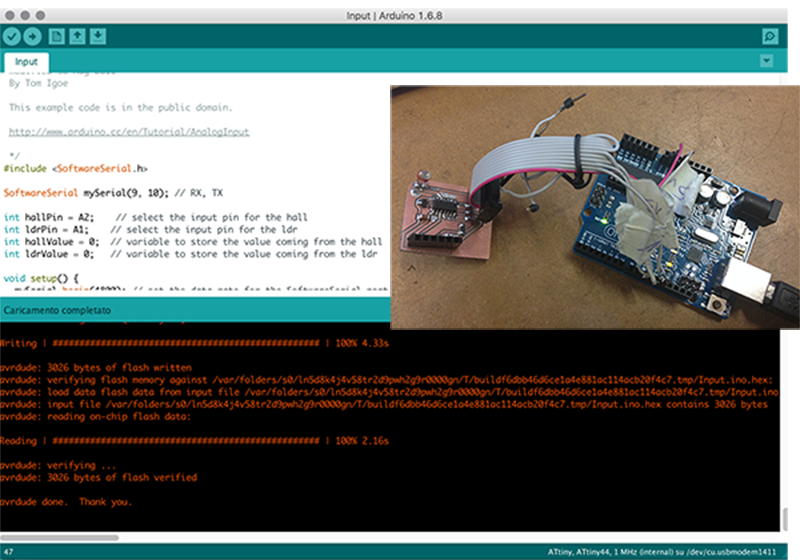Click the Arduino board photo overlay
Image resolution: width=800 pixels, height=560 pixels.
click(595, 207)
